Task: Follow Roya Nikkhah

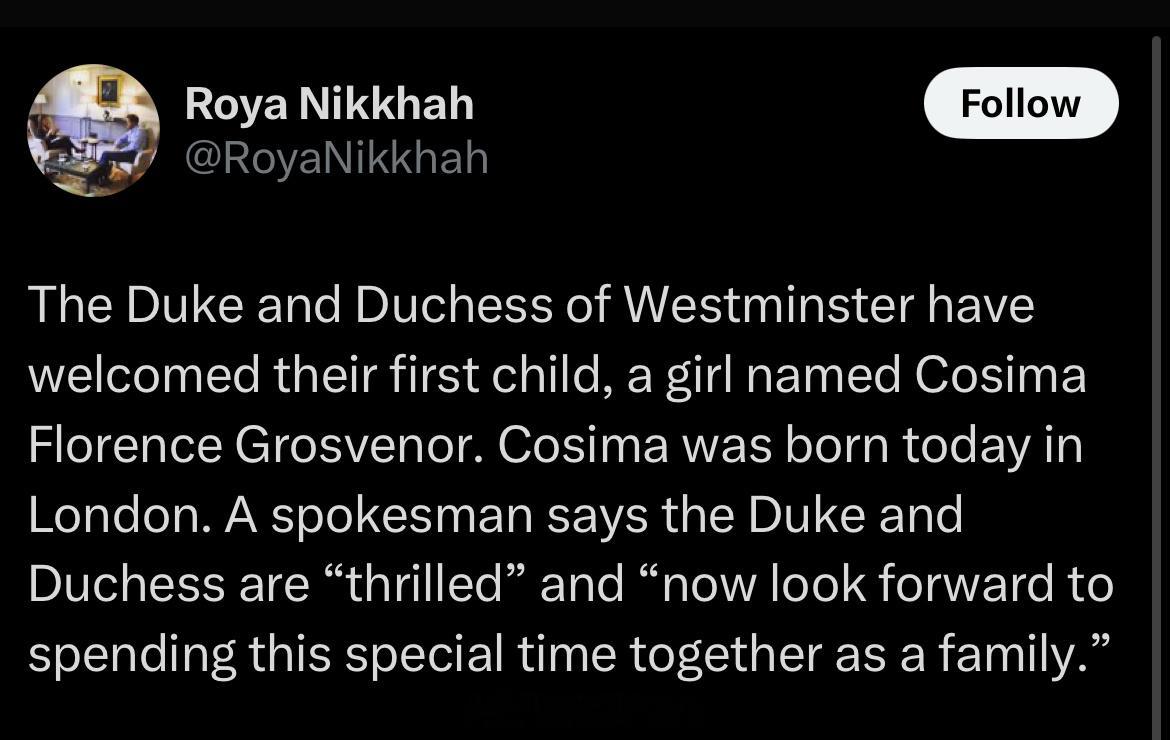Action: [x=1021, y=103]
